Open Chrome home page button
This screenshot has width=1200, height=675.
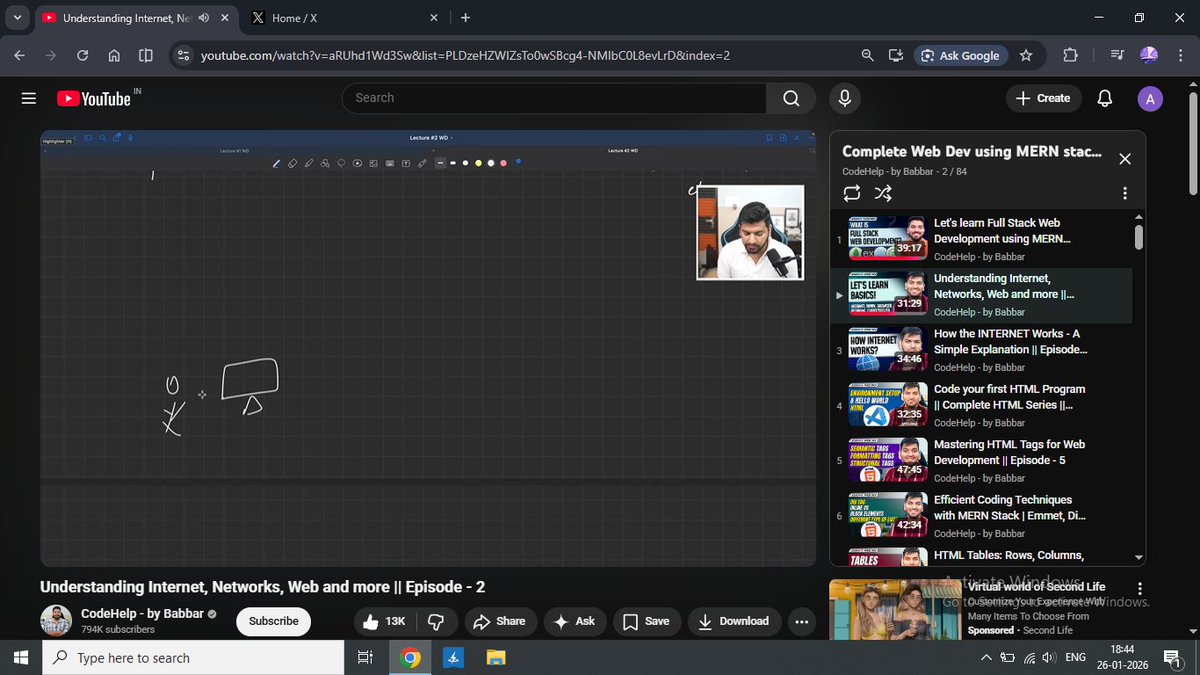pyautogui.click(x=114, y=56)
